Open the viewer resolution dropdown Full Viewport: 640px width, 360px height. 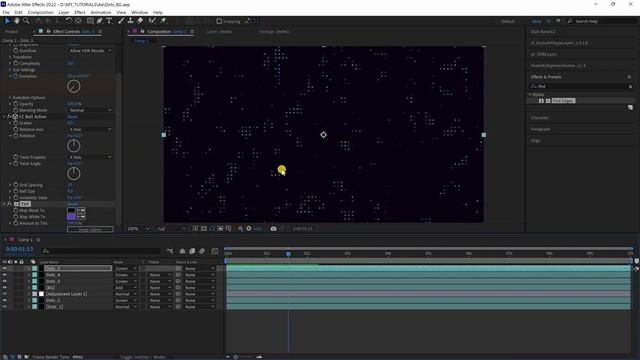(171, 229)
